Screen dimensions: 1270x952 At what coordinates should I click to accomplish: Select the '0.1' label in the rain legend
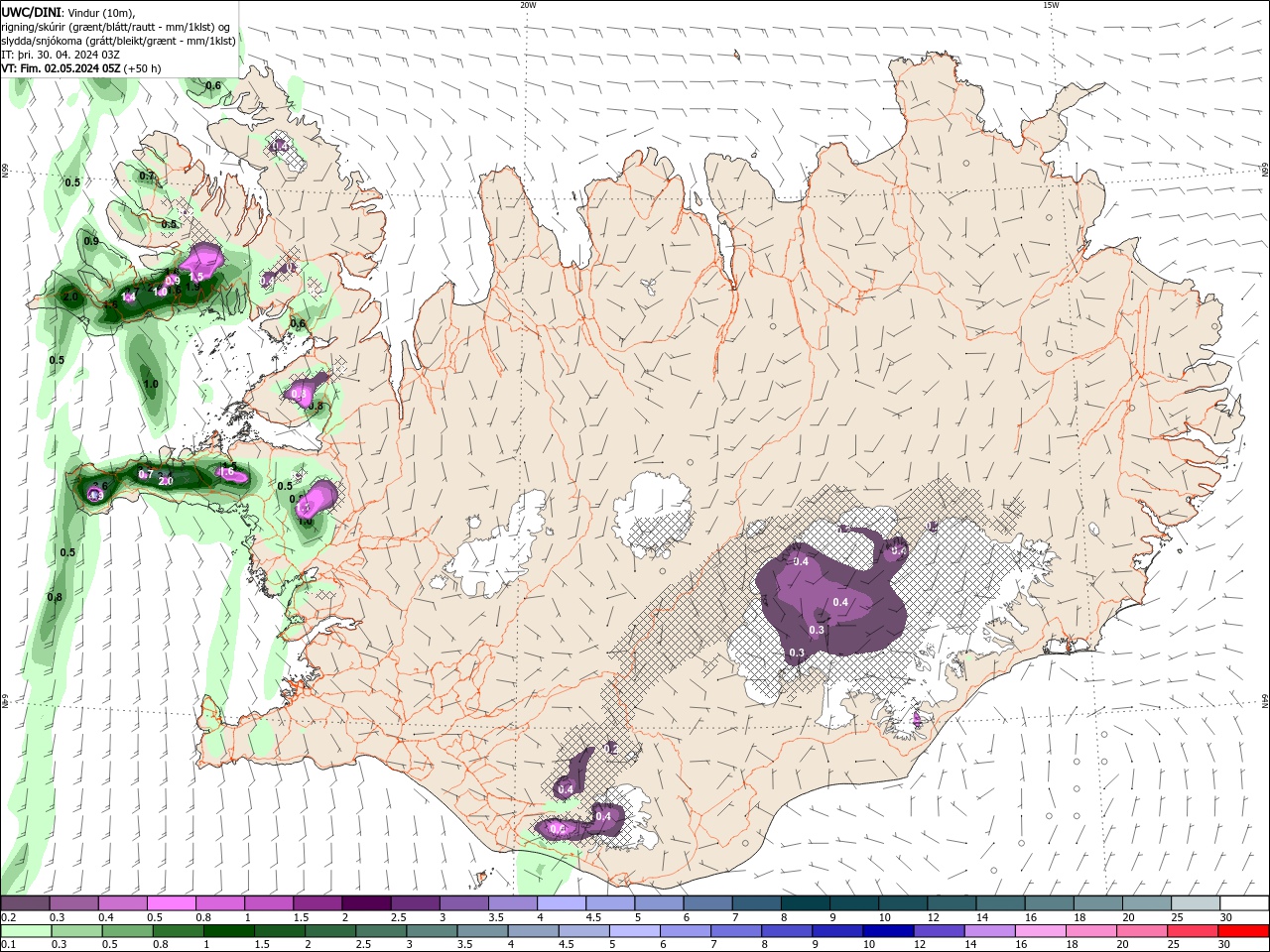[x=8, y=945]
